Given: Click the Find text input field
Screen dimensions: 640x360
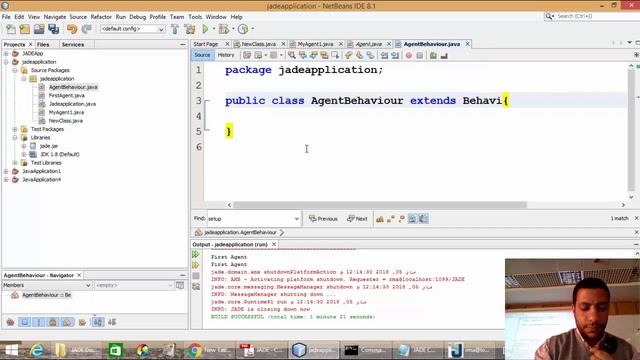Looking at the screenshot, I should click(250, 219).
